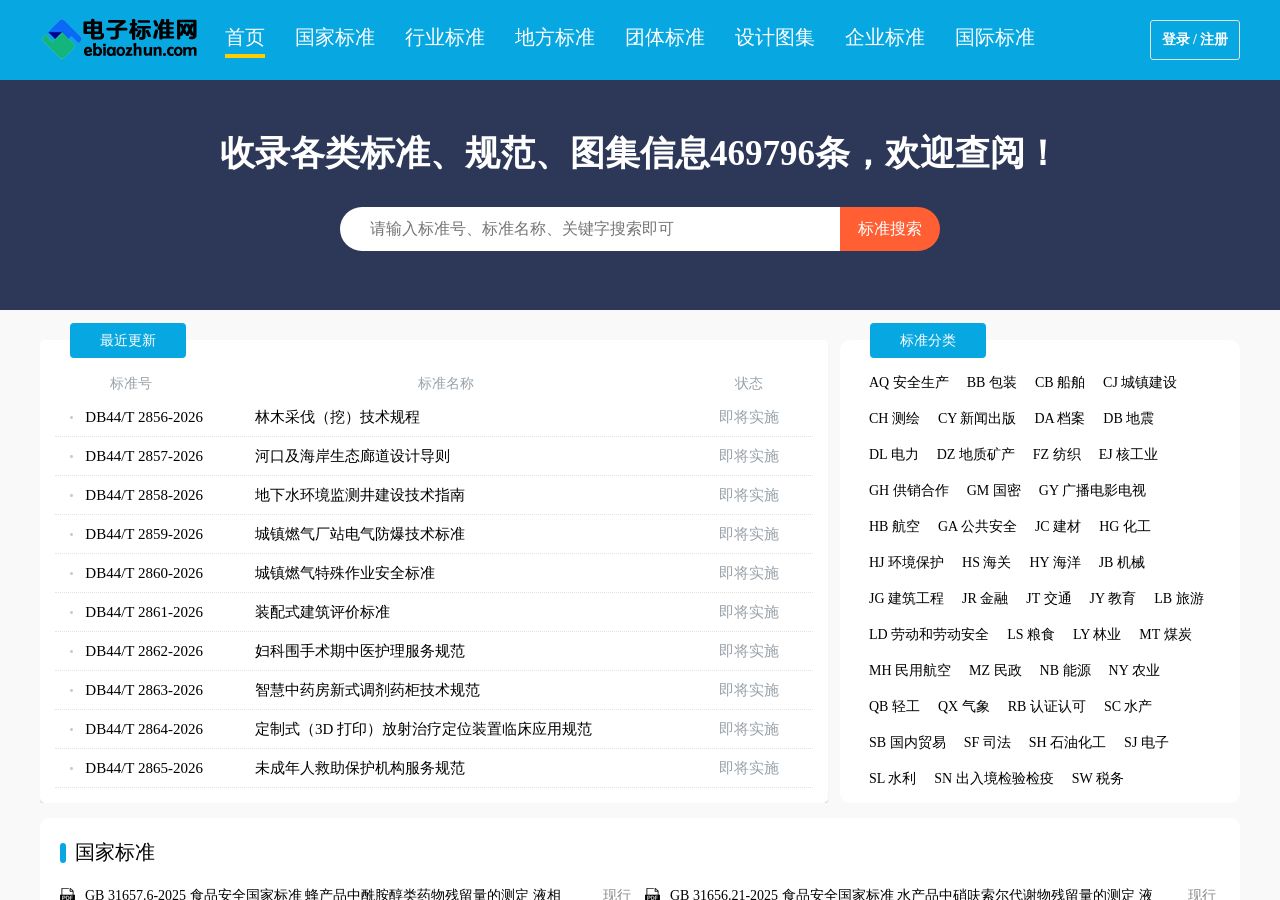Screen dimensions: 1280x900
Task: Open the SW 税务 category
Action: click(x=1098, y=779)
